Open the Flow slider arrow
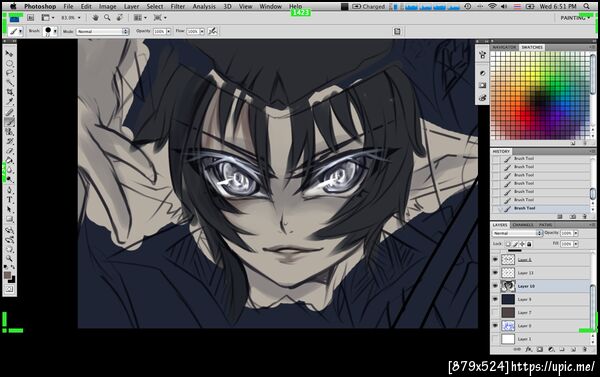The image size is (600, 377). 202,31
